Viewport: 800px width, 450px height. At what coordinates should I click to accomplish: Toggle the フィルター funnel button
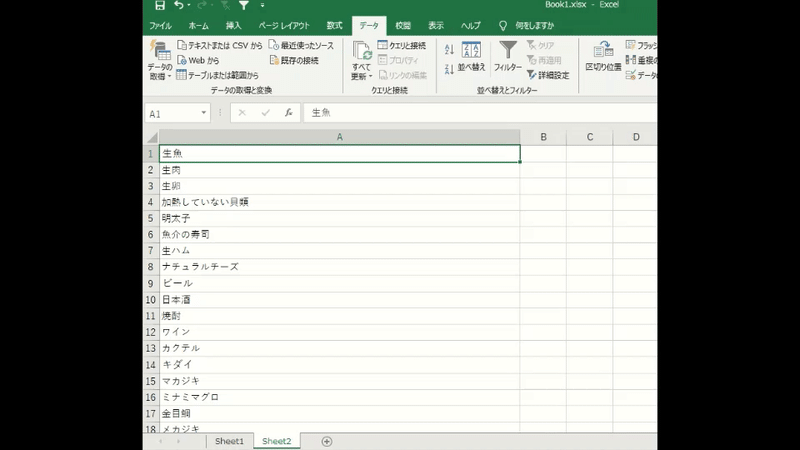click(x=508, y=56)
